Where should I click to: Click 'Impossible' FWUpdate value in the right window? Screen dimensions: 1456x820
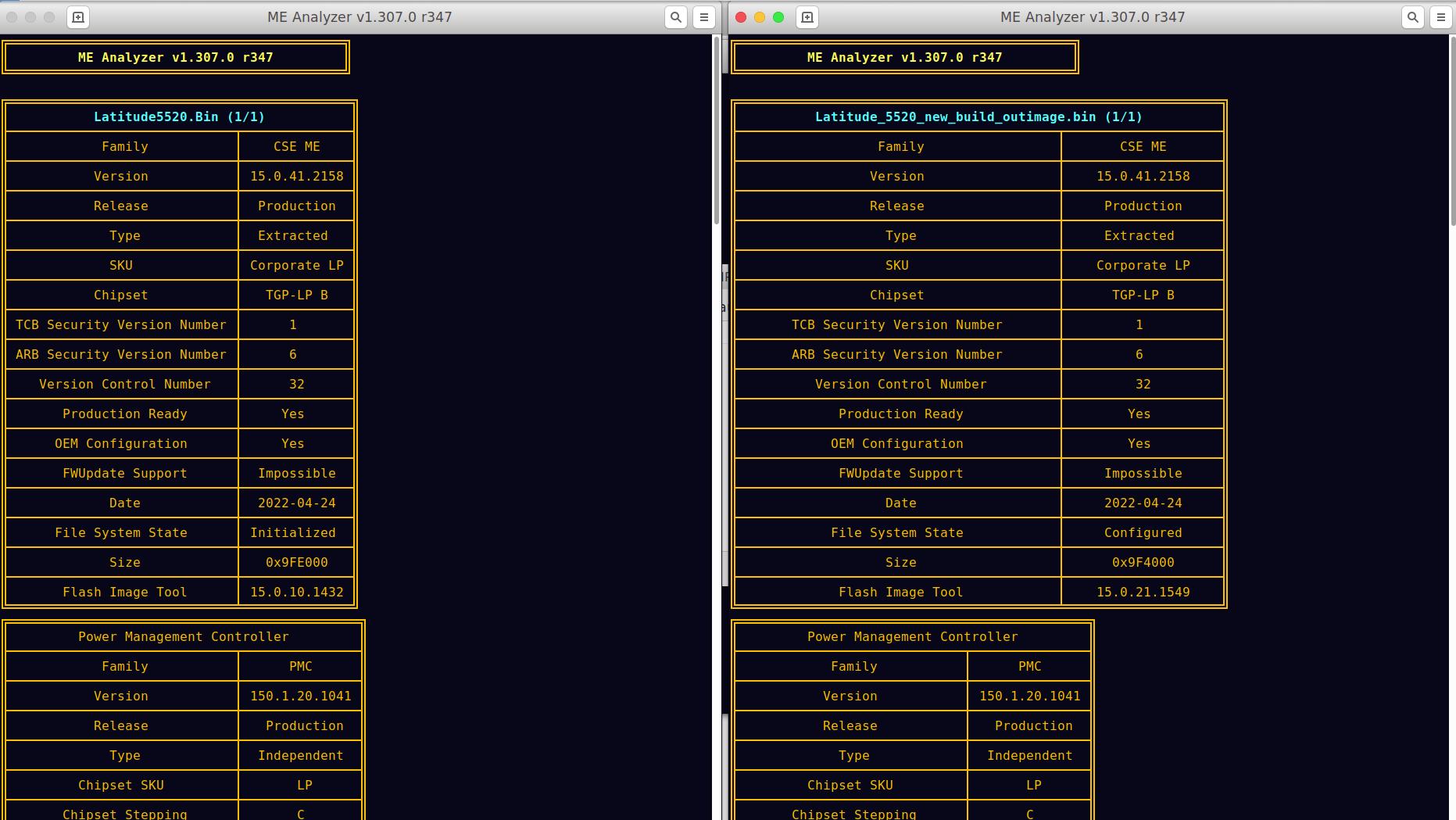pos(1143,473)
